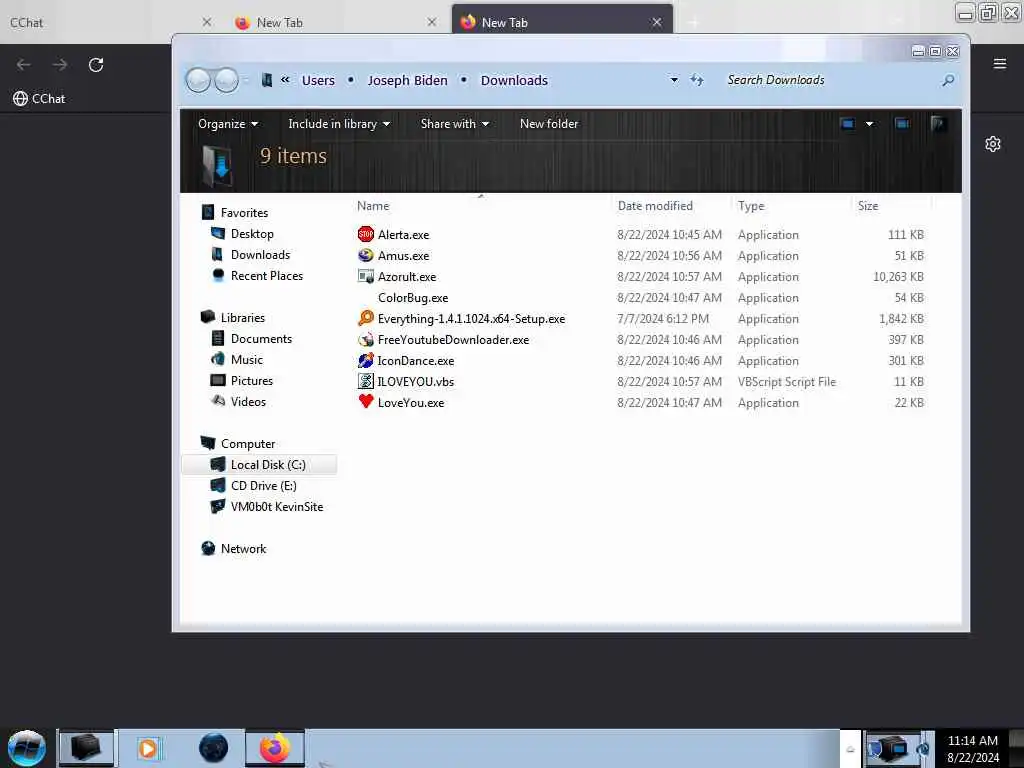This screenshot has height=768, width=1024.
Task: Click the refresh icon beside address bar
Action: point(697,80)
